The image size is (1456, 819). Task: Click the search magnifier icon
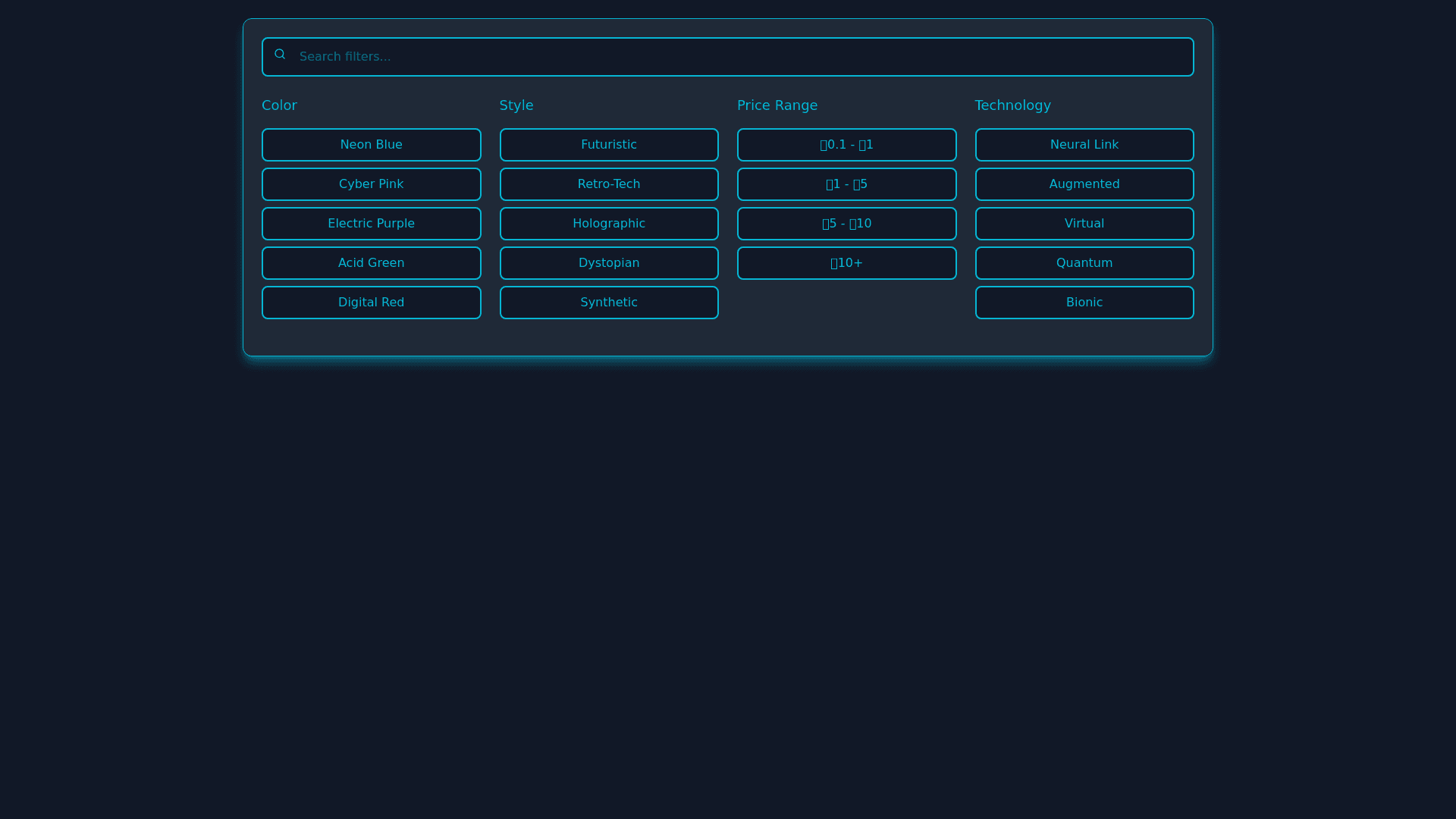(x=280, y=55)
